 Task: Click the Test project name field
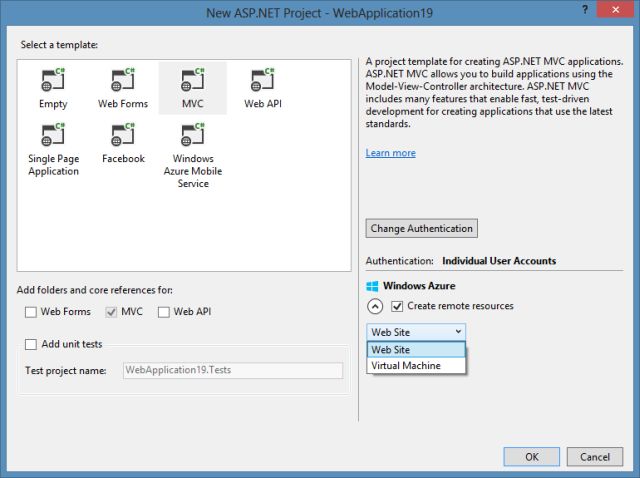(233, 370)
